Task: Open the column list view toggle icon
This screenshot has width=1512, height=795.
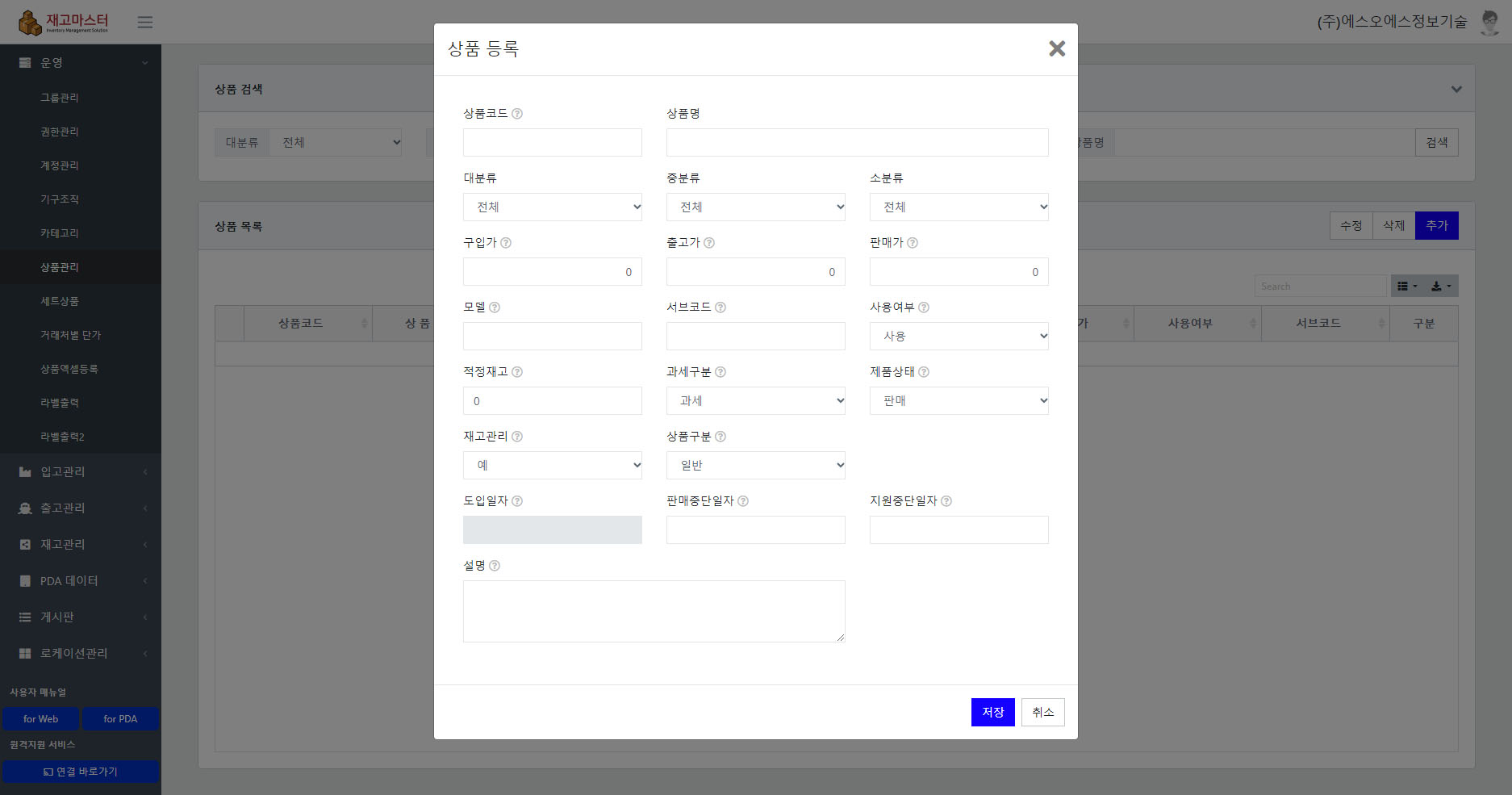Action: [x=1407, y=287]
